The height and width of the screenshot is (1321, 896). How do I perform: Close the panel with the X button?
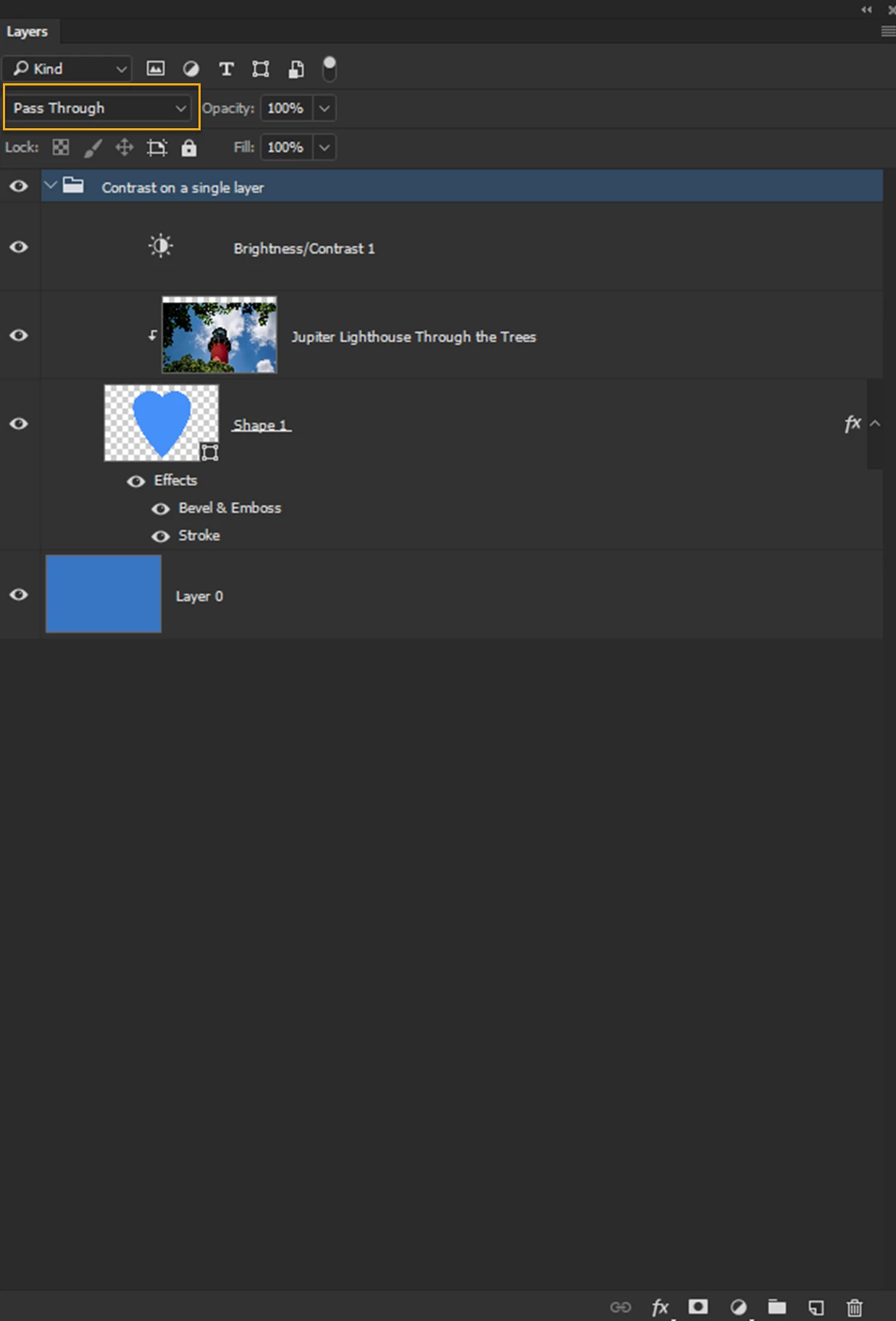891,9
